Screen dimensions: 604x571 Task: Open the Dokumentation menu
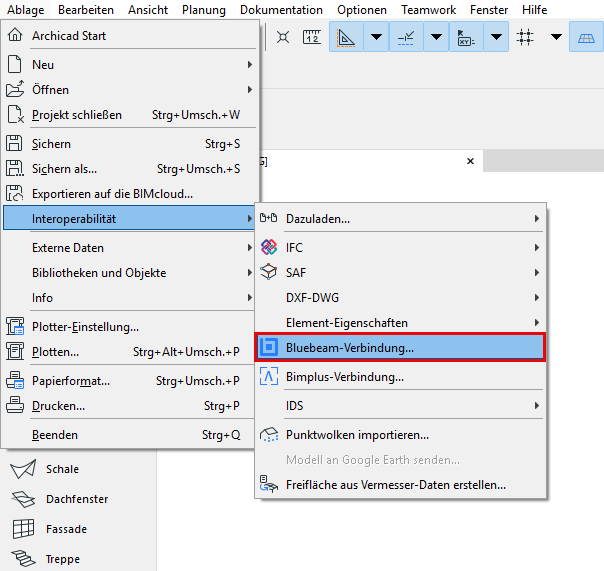pyautogui.click(x=281, y=10)
